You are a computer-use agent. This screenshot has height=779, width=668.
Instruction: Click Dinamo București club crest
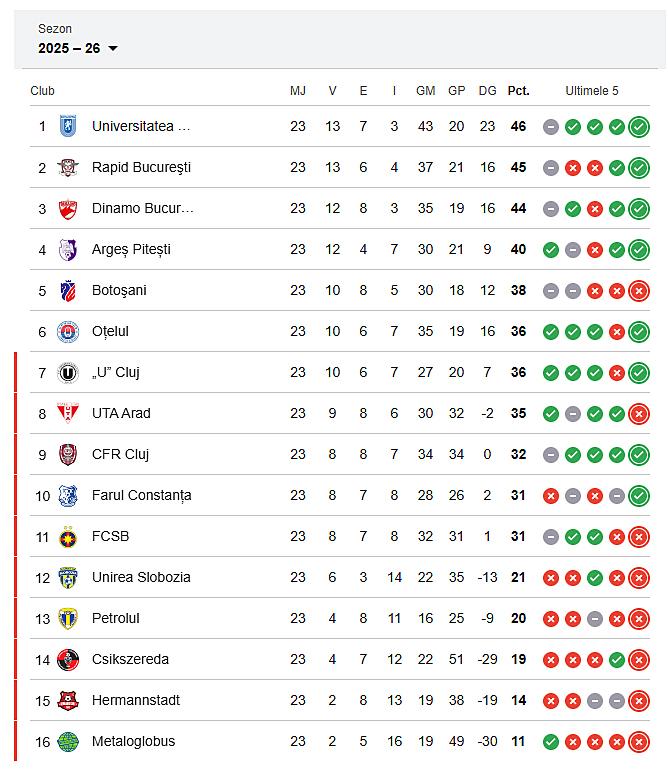tap(68, 208)
